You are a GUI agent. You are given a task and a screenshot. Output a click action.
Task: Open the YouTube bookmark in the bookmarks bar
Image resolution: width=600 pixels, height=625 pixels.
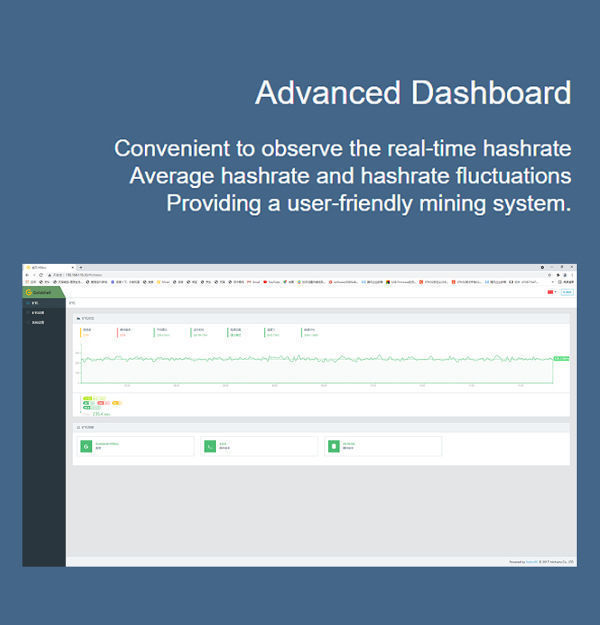[x=273, y=283]
